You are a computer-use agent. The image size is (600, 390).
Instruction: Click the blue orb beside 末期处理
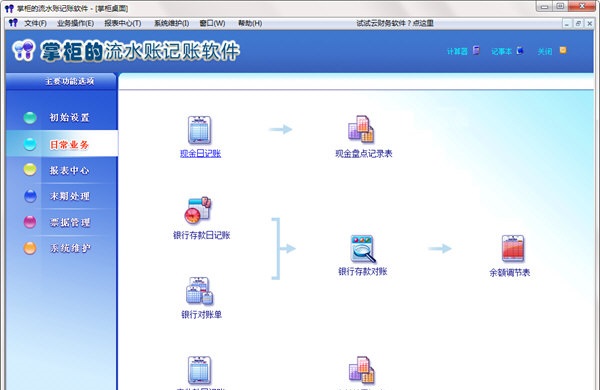coord(30,196)
